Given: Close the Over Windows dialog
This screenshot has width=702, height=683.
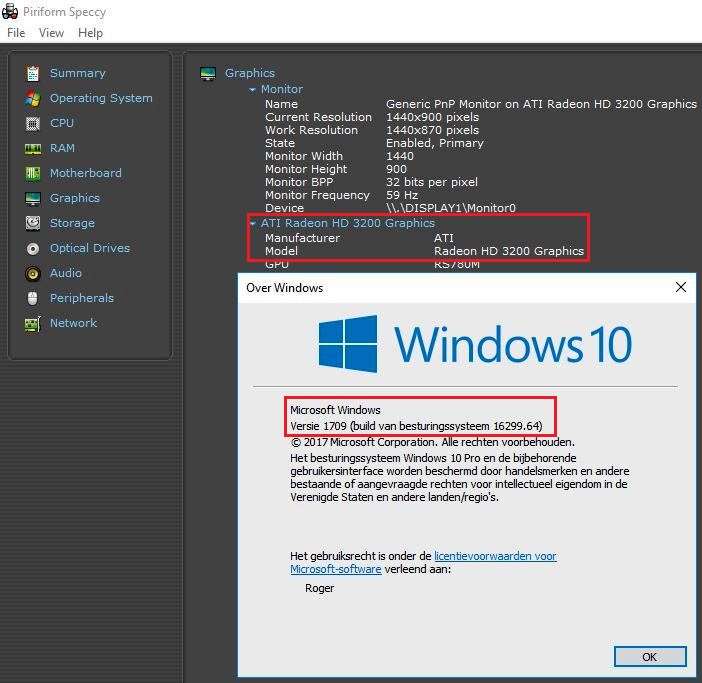Looking at the screenshot, I should click(681, 287).
